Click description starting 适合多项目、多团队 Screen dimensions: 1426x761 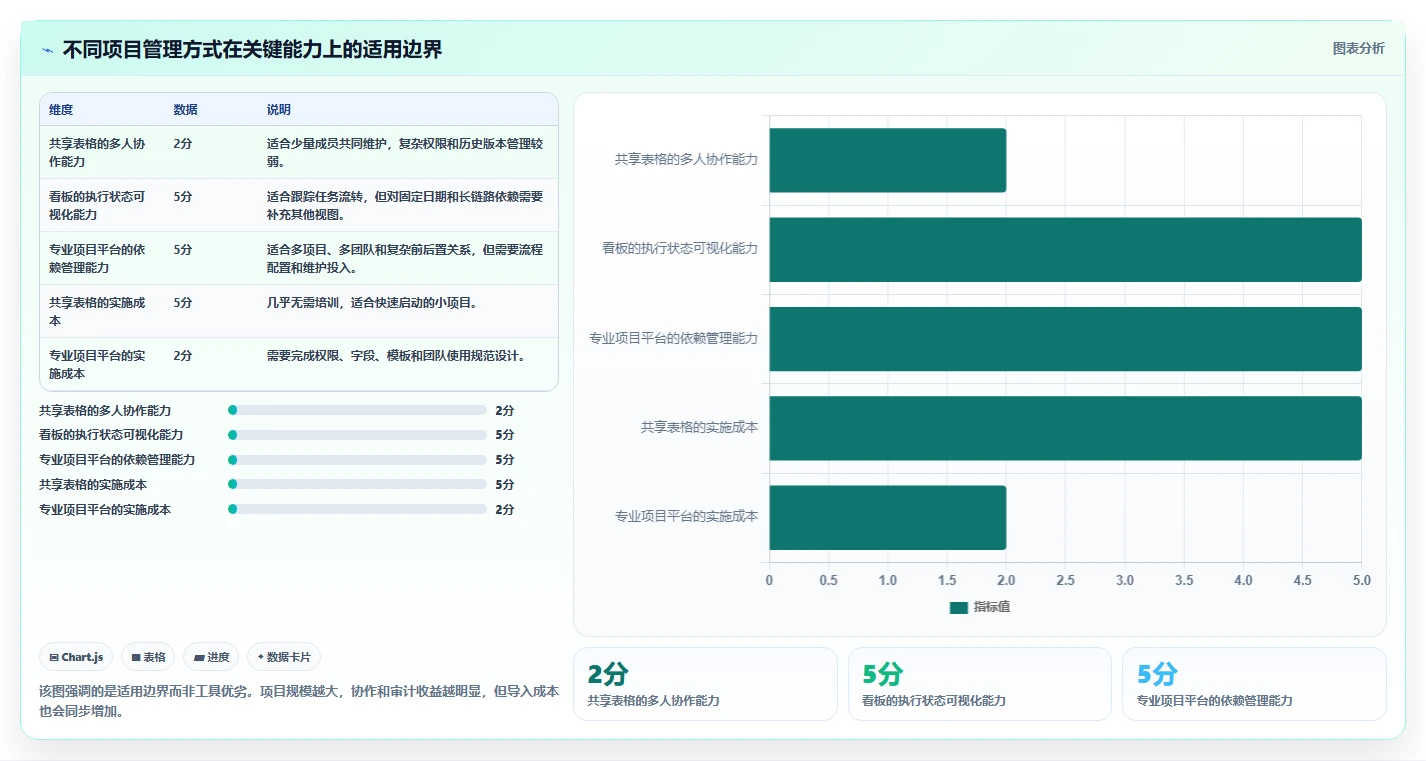click(405, 258)
